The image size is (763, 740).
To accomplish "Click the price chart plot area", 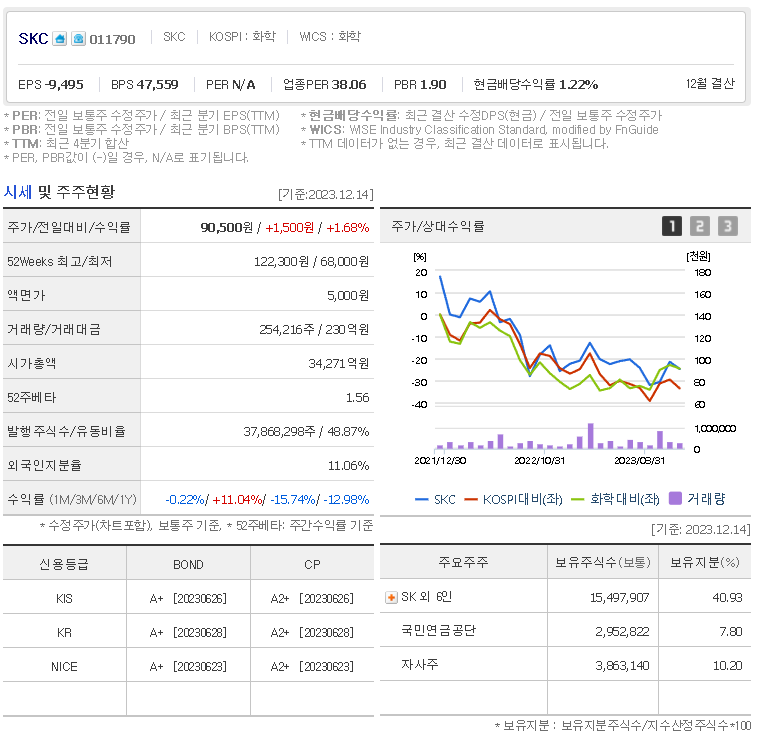I will [x=560, y=337].
